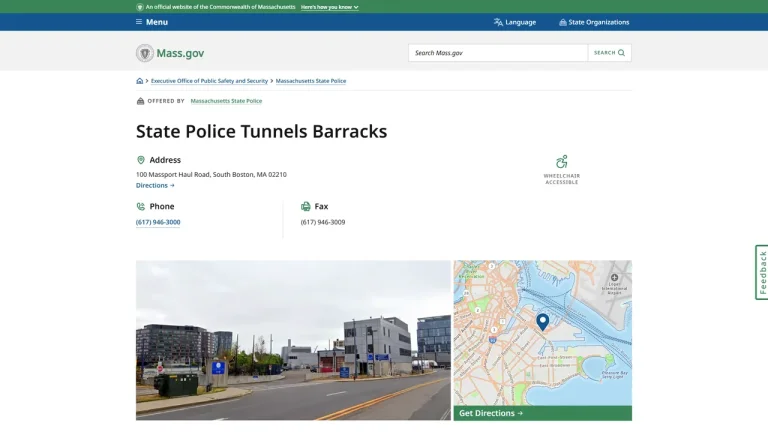The image size is (768, 432).
Task: Click the breadcrumb home icon
Action: [x=140, y=81]
